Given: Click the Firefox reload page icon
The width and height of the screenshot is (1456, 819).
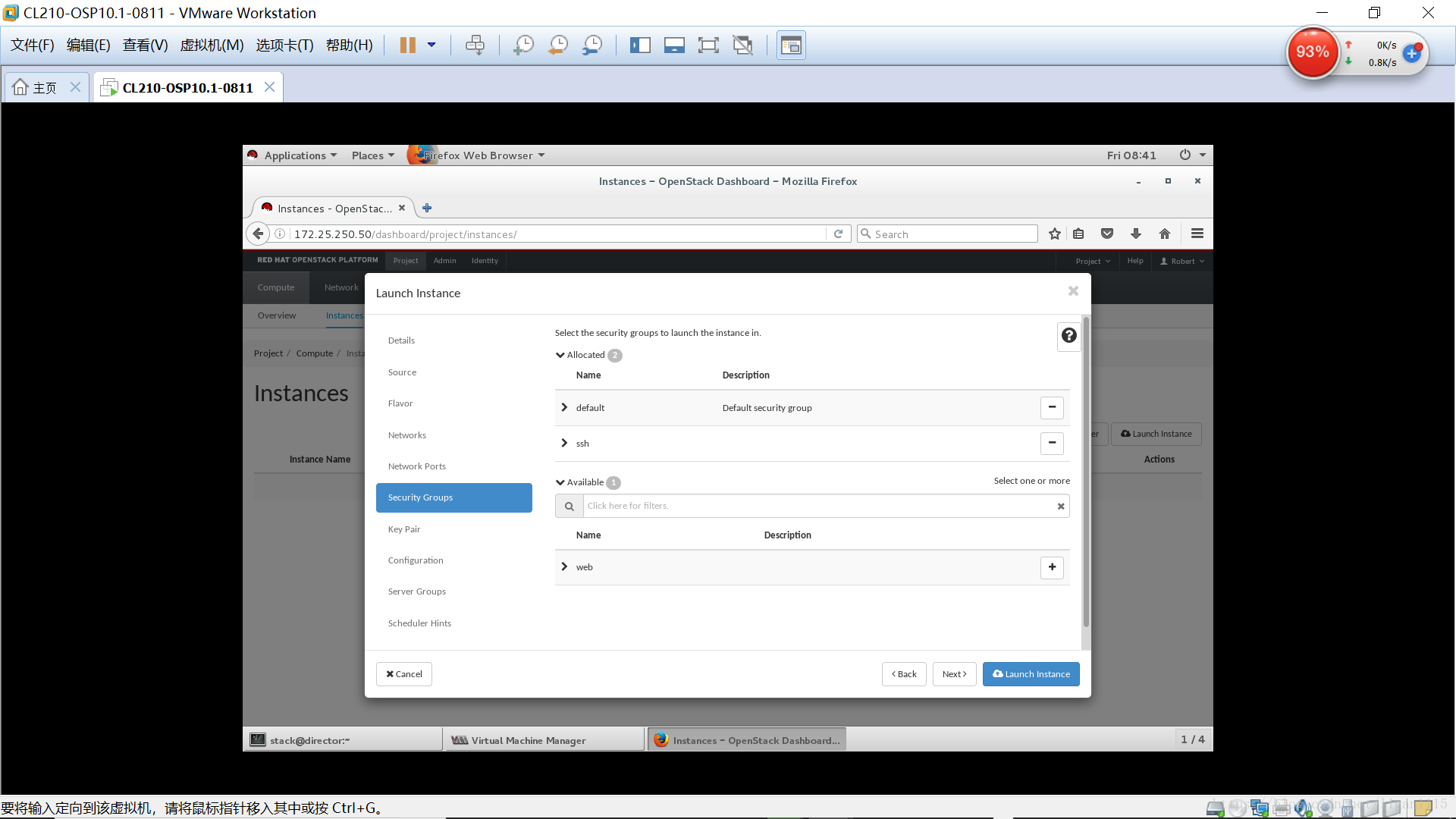Looking at the screenshot, I should (x=839, y=234).
